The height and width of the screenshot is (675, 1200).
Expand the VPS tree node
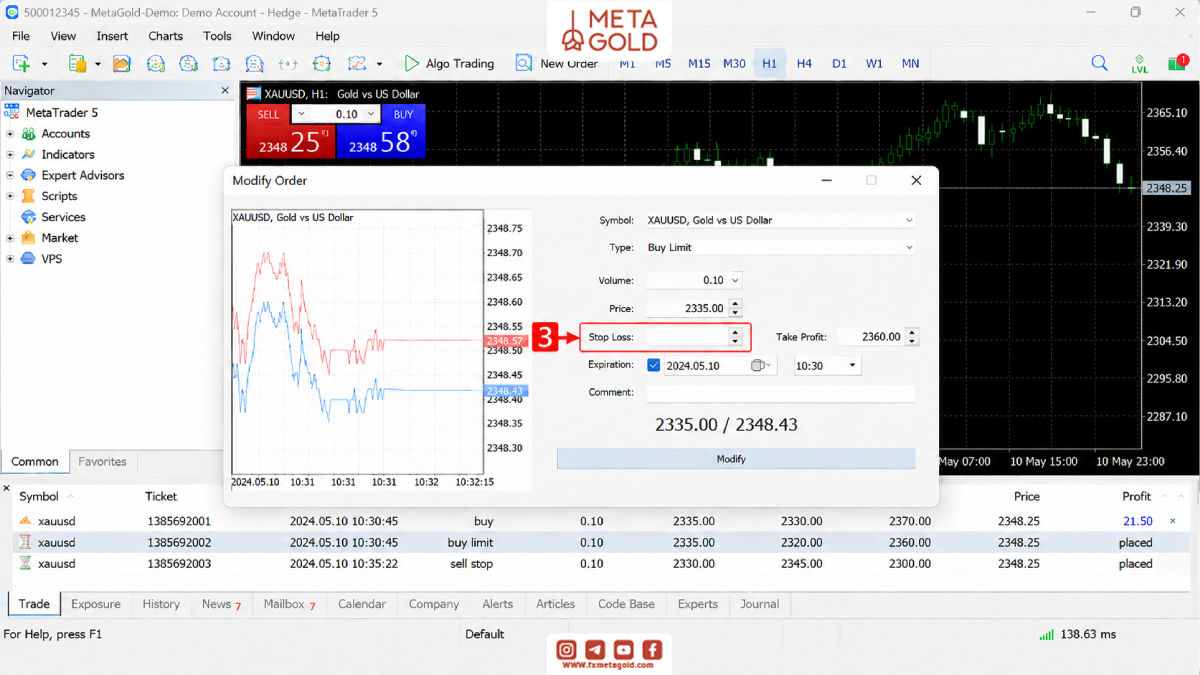10,259
